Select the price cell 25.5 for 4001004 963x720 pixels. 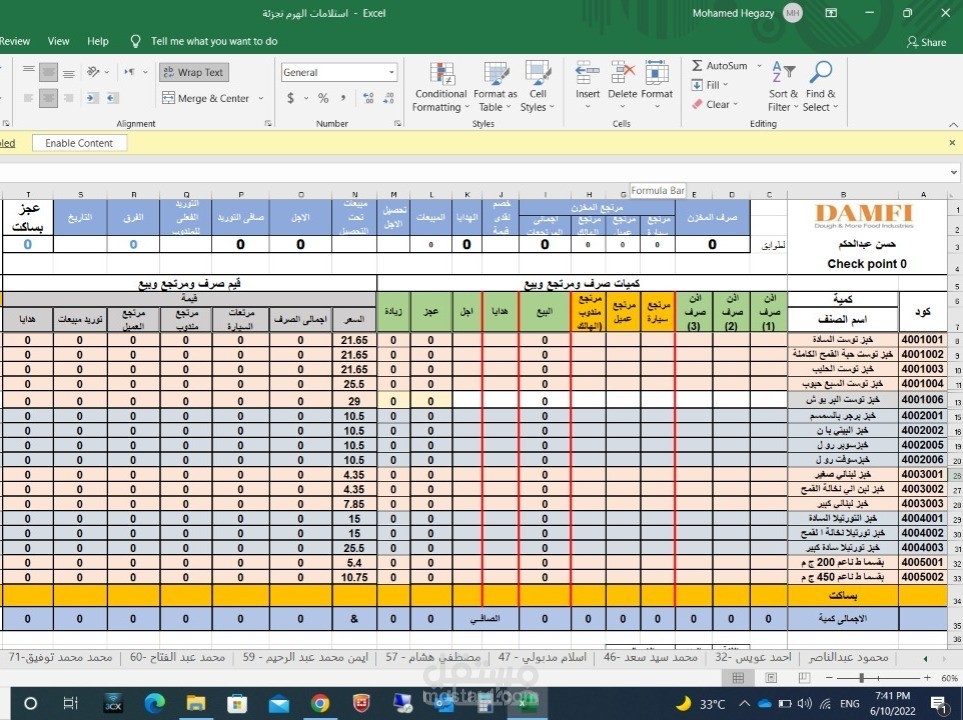tap(354, 384)
